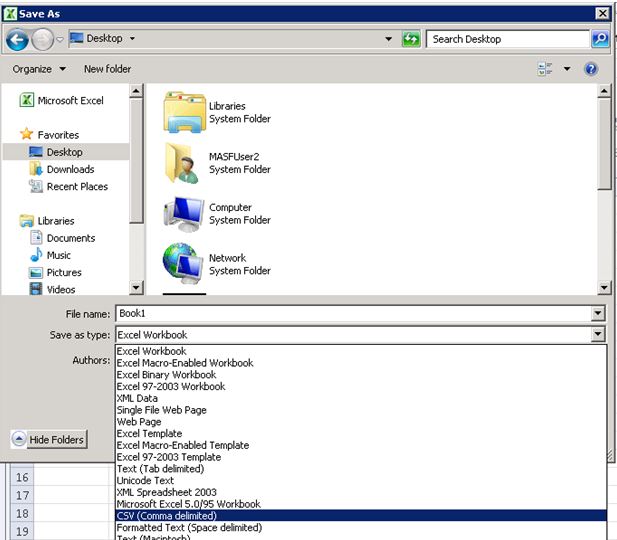
Task: Select row 16 header in Excel sheet
Action: [x=22, y=477]
